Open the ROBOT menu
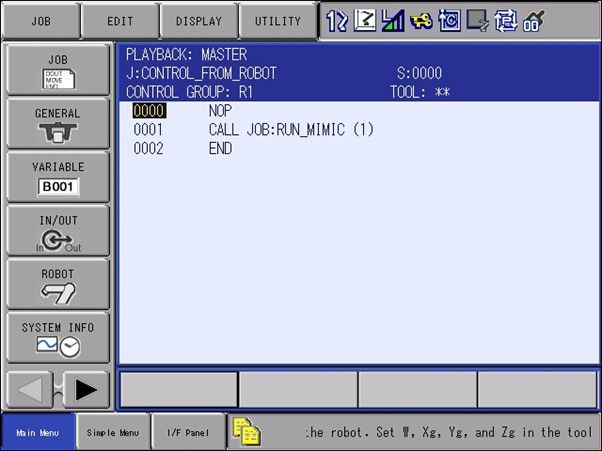602x451 pixels. point(58,283)
